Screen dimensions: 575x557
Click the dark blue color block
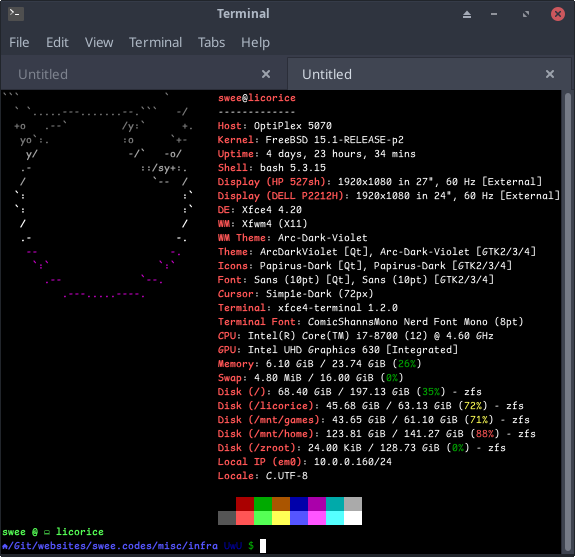click(x=299, y=504)
